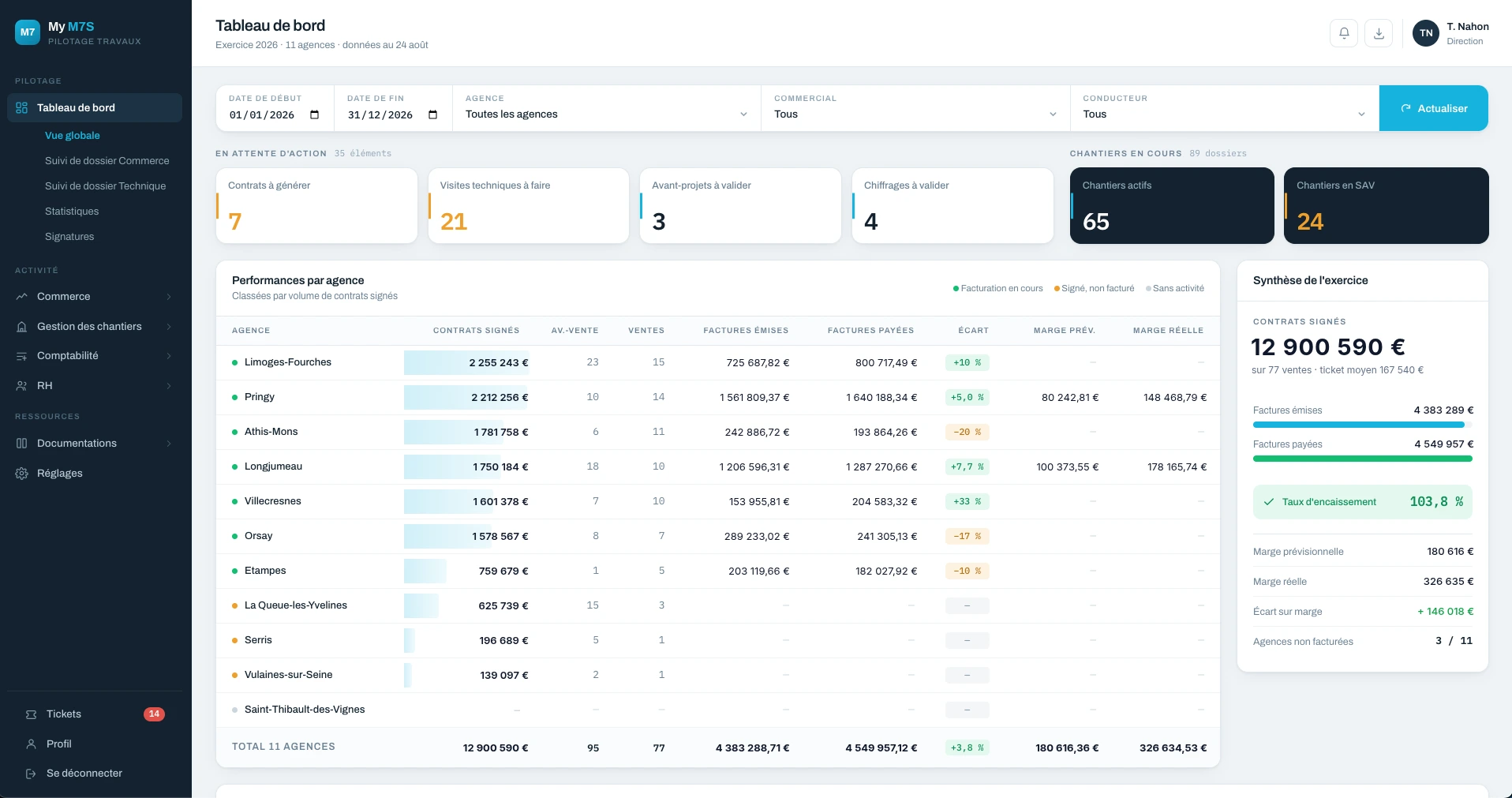
Task: Click the Villecresnes agency name
Action: point(273,501)
